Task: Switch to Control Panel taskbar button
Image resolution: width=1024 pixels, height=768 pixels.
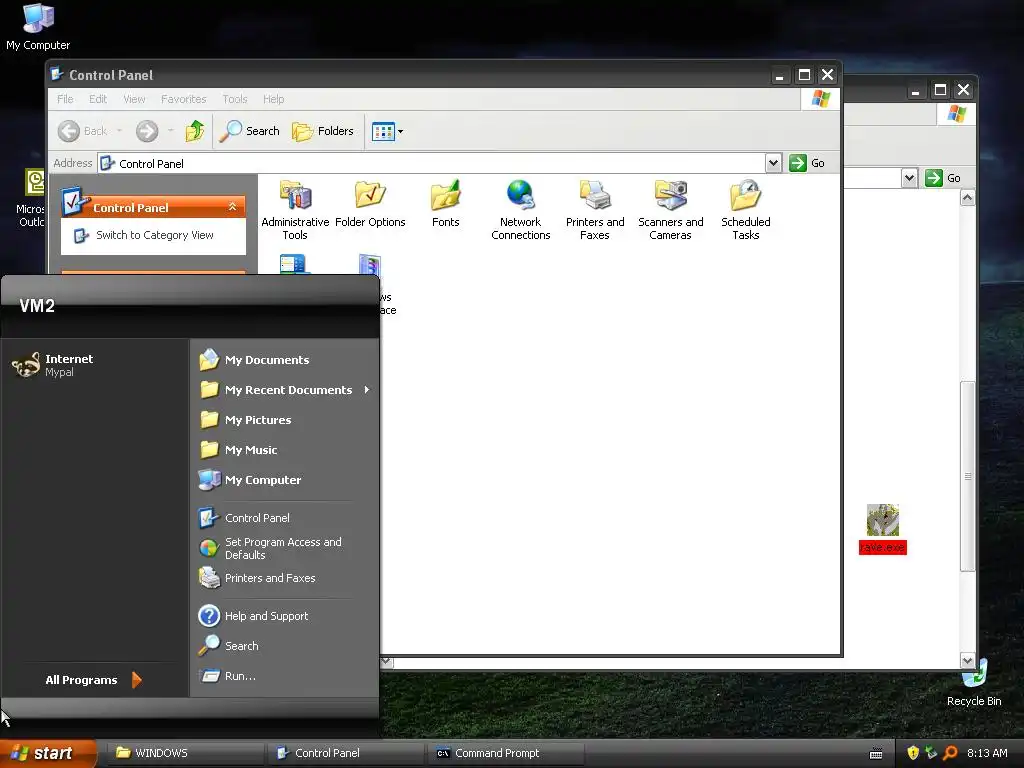Action: point(345,753)
